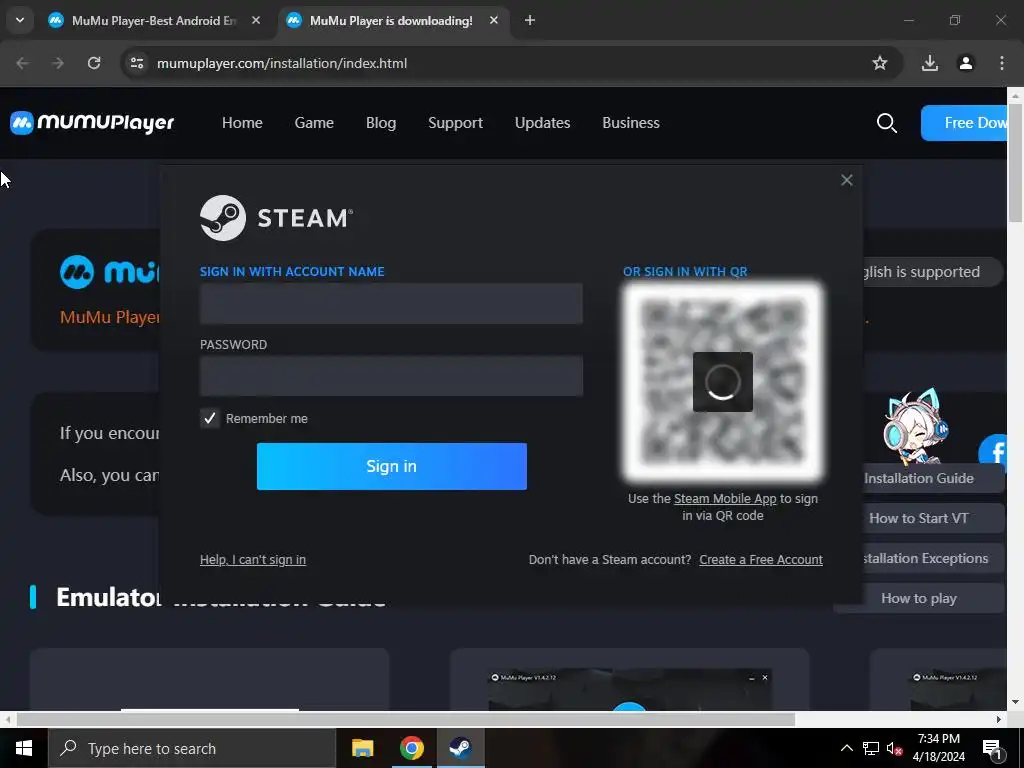
Task: Focus the Steam account name field
Action: [x=391, y=304]
